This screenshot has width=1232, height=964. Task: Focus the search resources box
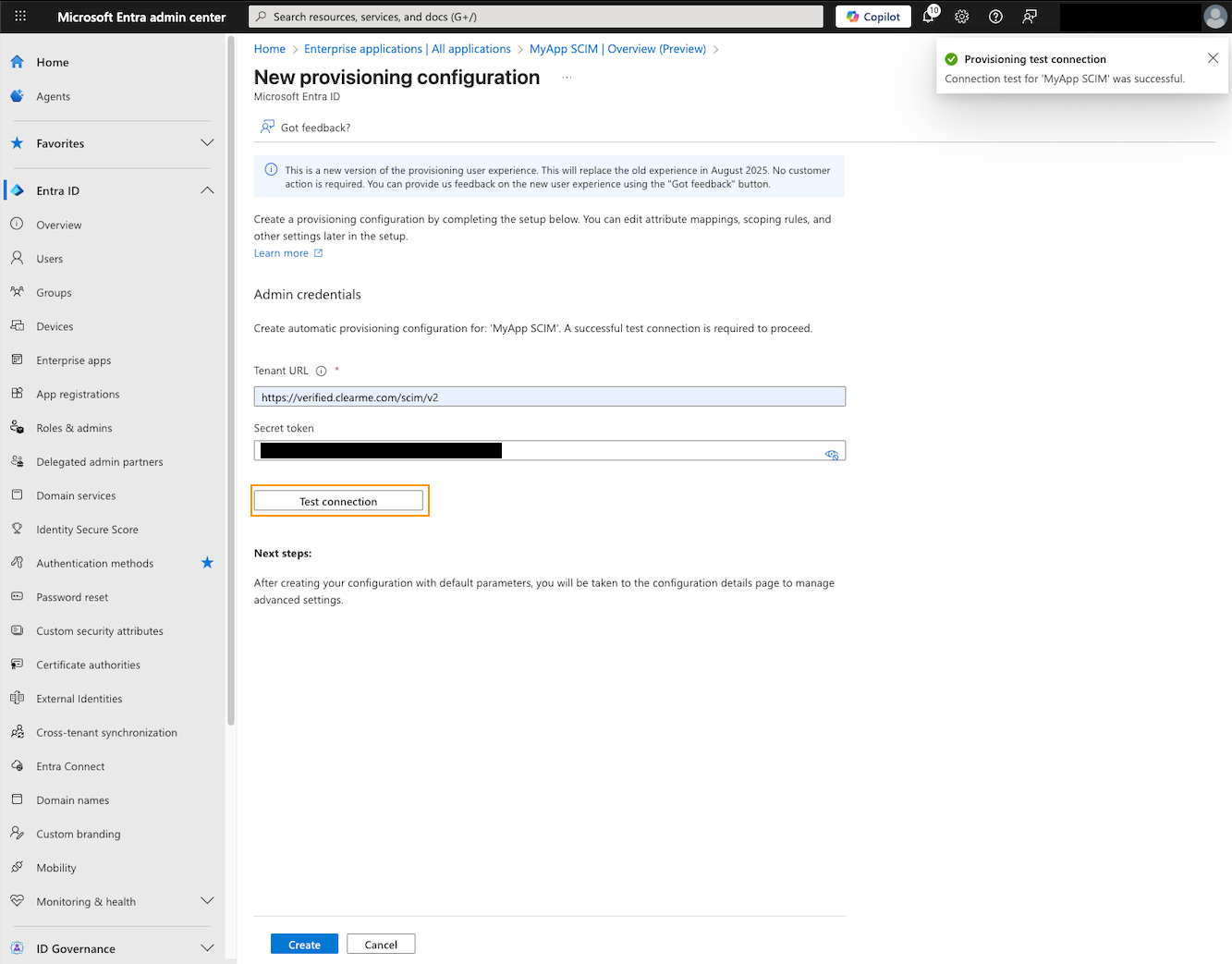click(536, 17)
